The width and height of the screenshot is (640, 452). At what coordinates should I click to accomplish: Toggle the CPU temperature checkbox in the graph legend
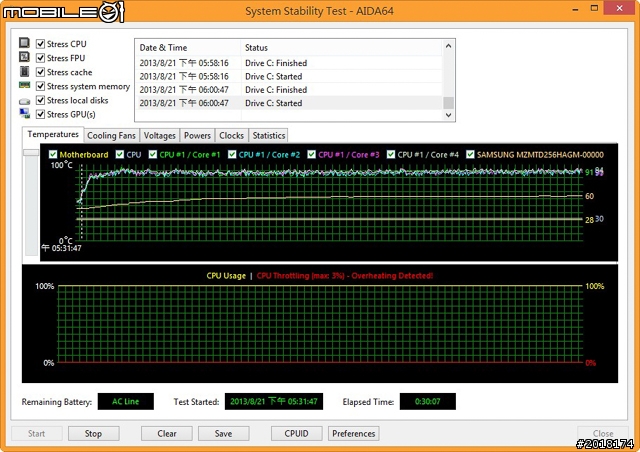(120, 154)
